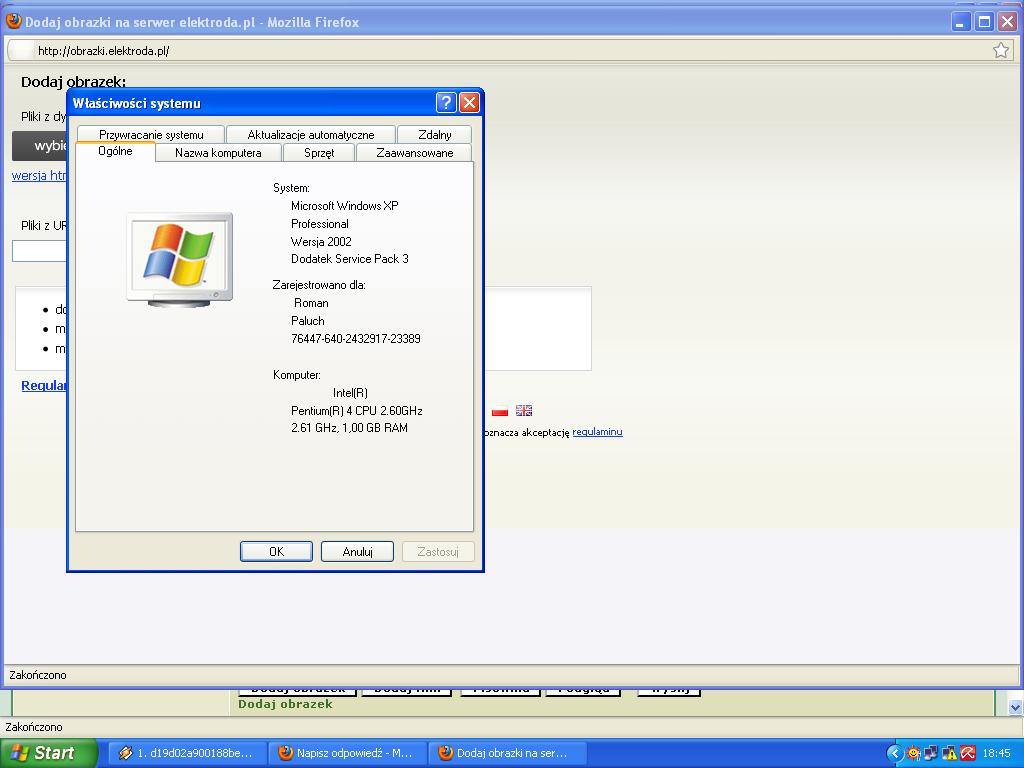Switch to Dodaj obrazki na ser taskbar item
The width and height of the screenshot is (1024, 768).
coord(507,753)
